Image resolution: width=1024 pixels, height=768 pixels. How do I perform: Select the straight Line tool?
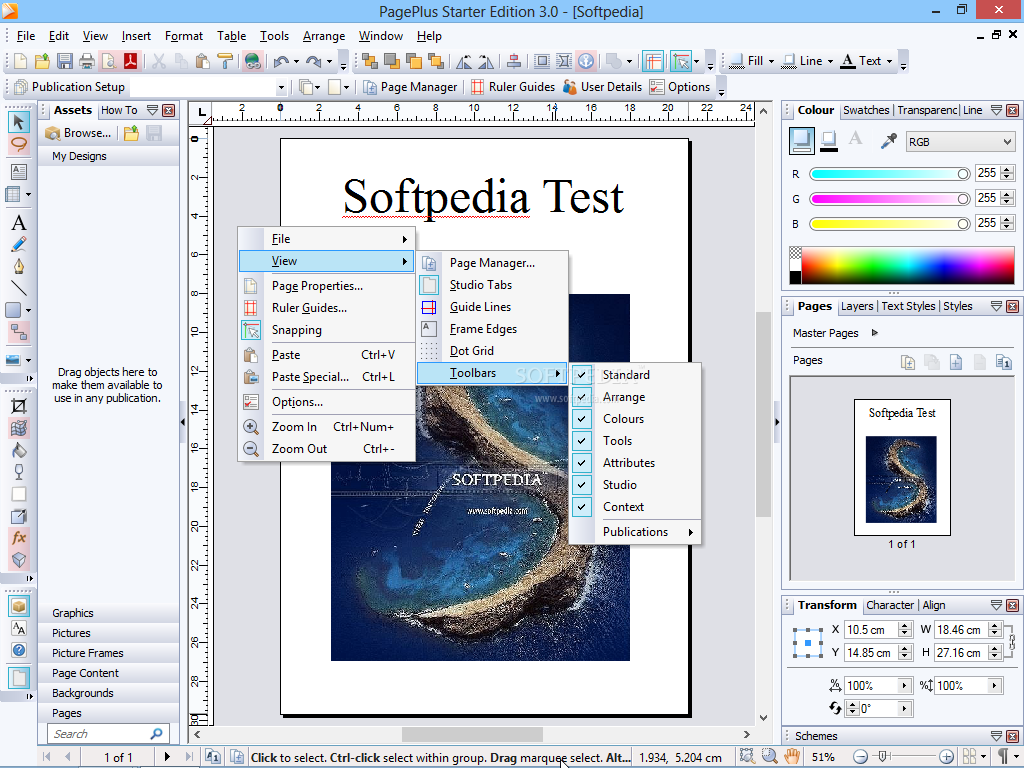coord(18,288)
